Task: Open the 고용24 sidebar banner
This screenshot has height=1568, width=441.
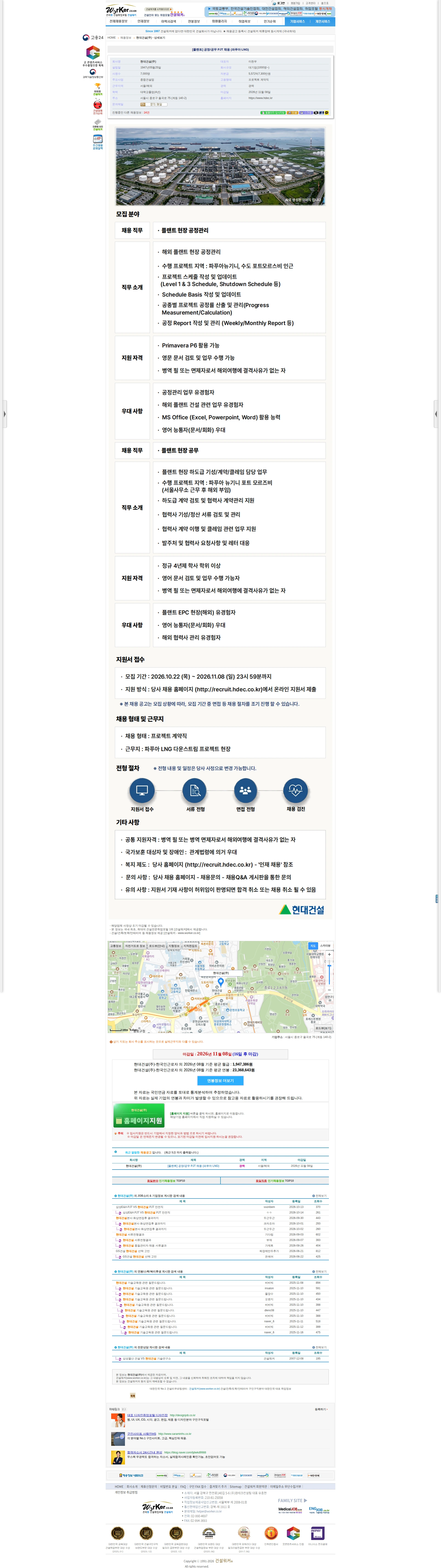Action: click(x=93, y=38)
